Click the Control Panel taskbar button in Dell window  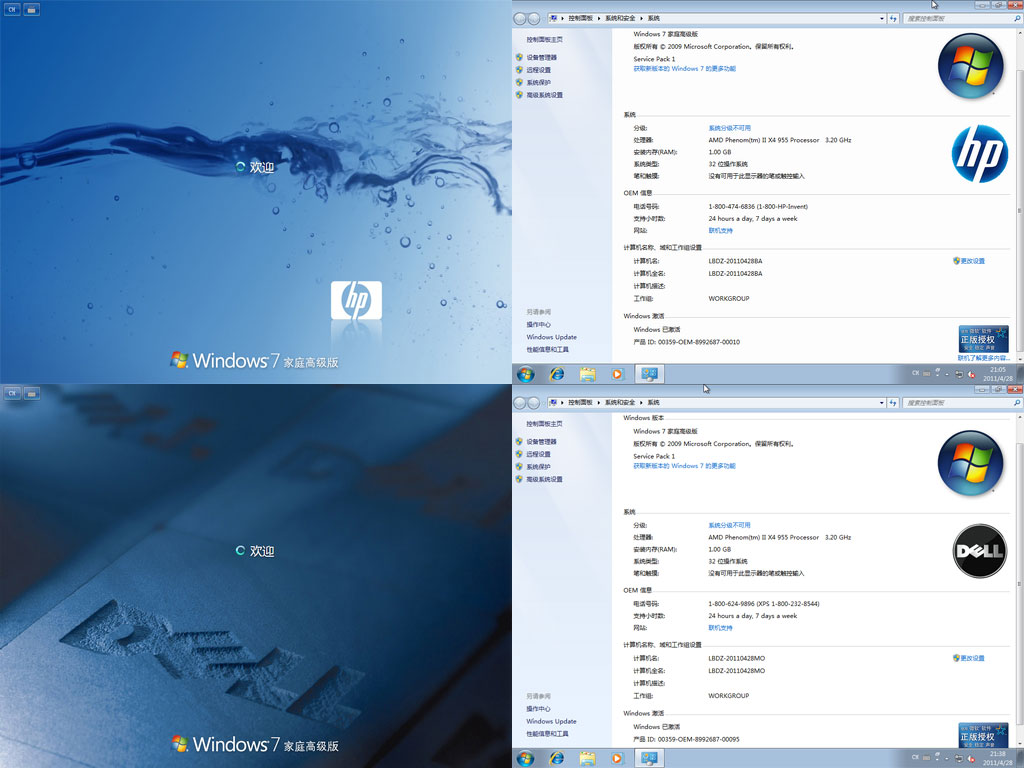click(x=649, y=758)
